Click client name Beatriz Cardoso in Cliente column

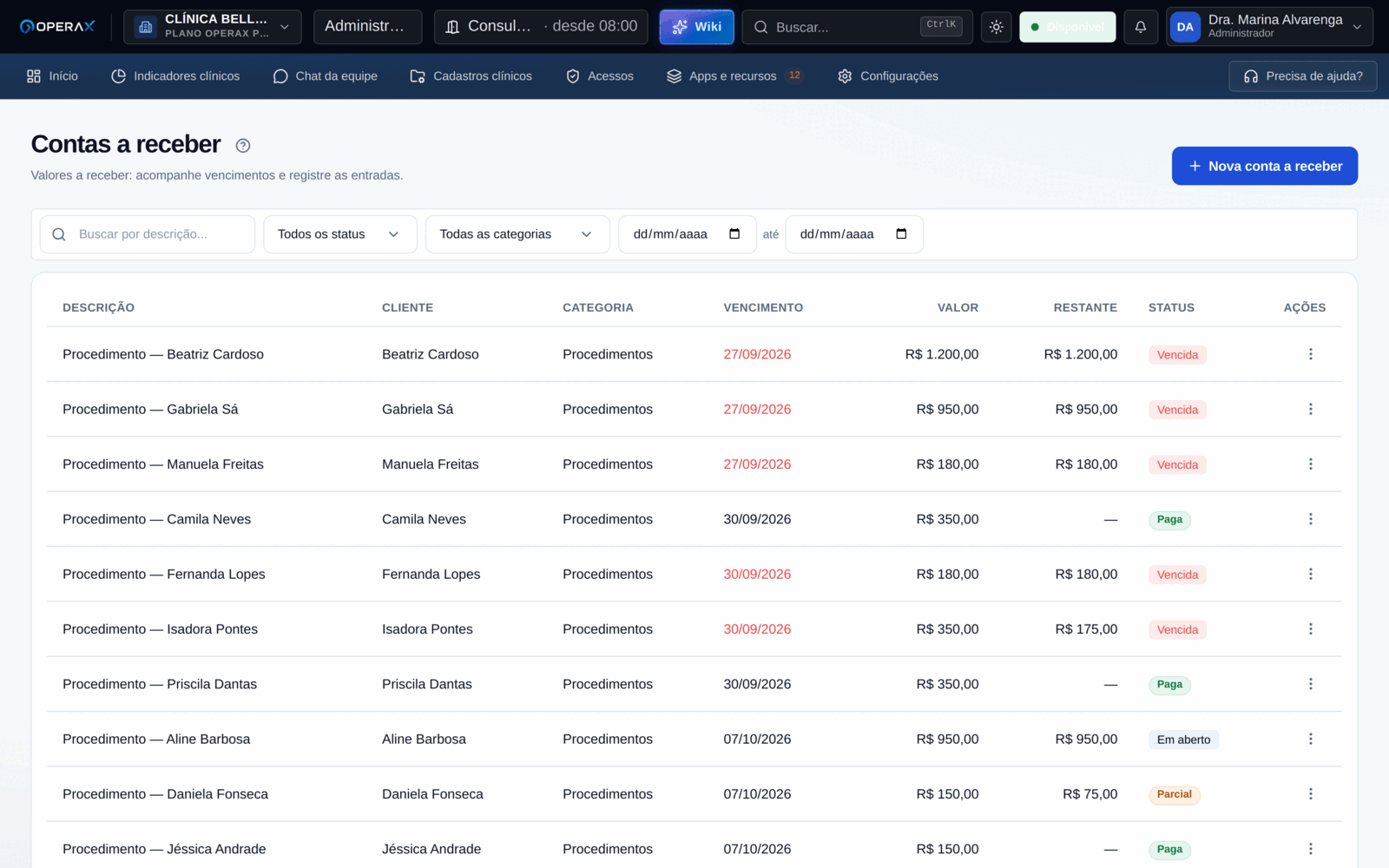click(431, 354)
